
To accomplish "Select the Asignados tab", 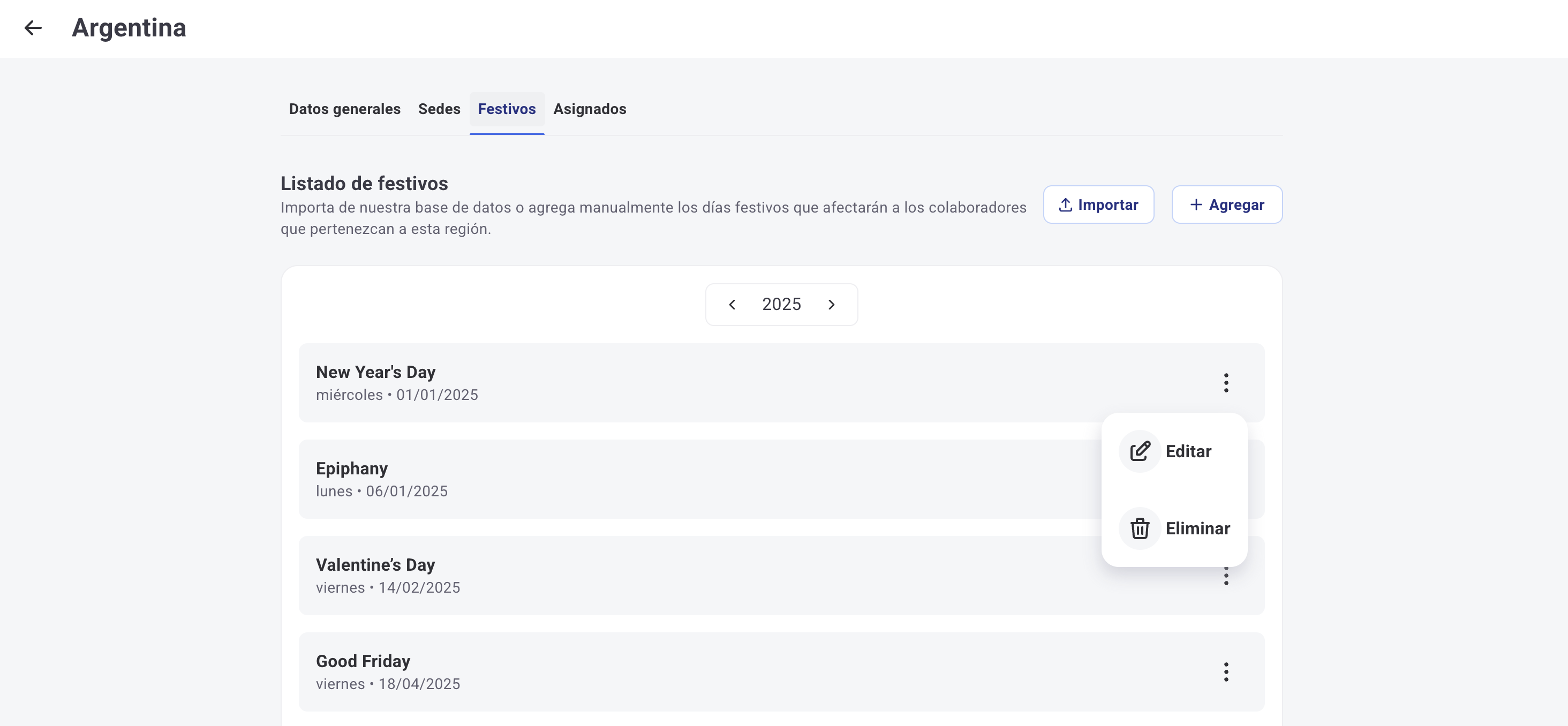I will [x=589, y=109].
